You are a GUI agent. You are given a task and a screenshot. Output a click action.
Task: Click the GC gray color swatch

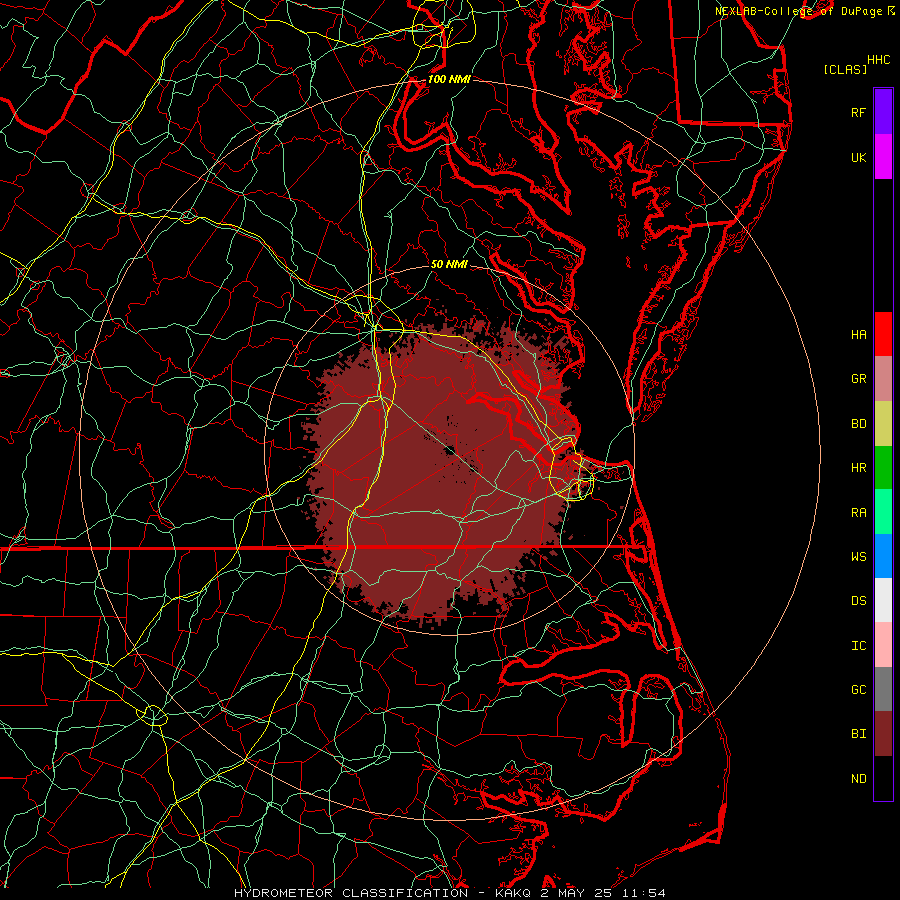(x=883, y=689)
